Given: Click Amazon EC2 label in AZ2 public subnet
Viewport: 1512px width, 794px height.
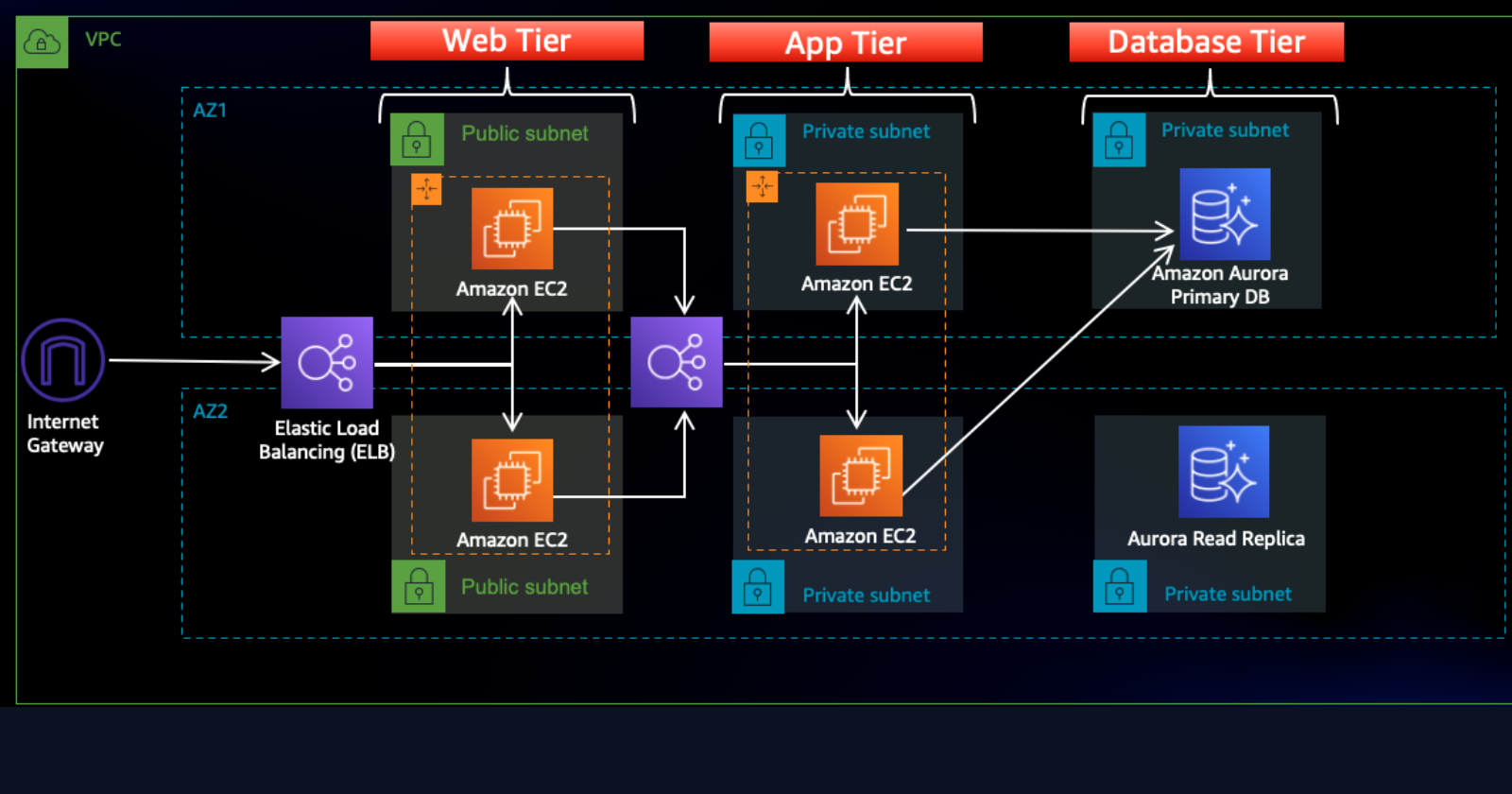Looking at the screenshot, I should point(511,541).
